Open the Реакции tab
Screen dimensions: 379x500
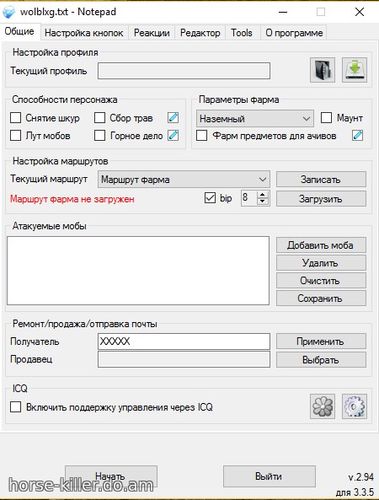point(152,33)
